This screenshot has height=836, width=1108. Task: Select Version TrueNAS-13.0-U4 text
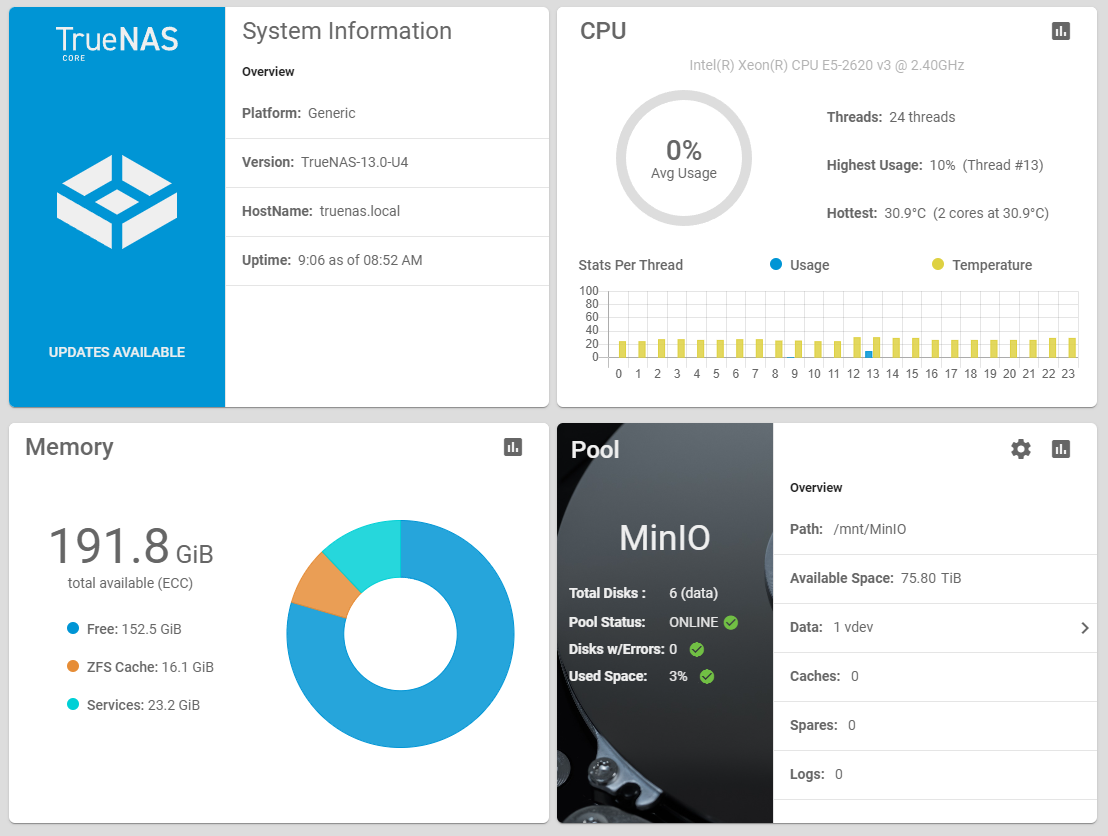pos(325,163)
